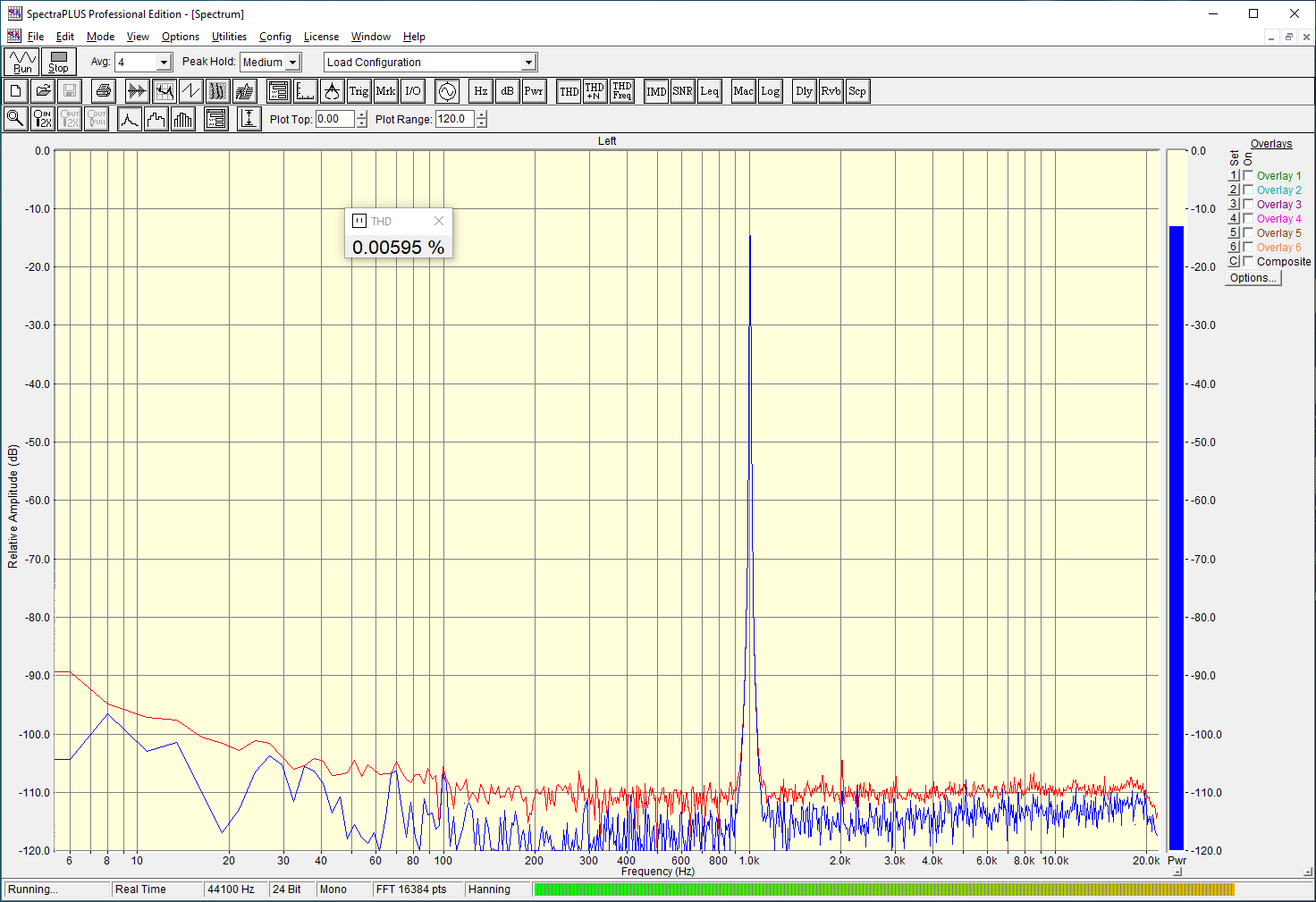Click the Plot Top value field
Screen dimensions: 1316x902
coord(335,119)
